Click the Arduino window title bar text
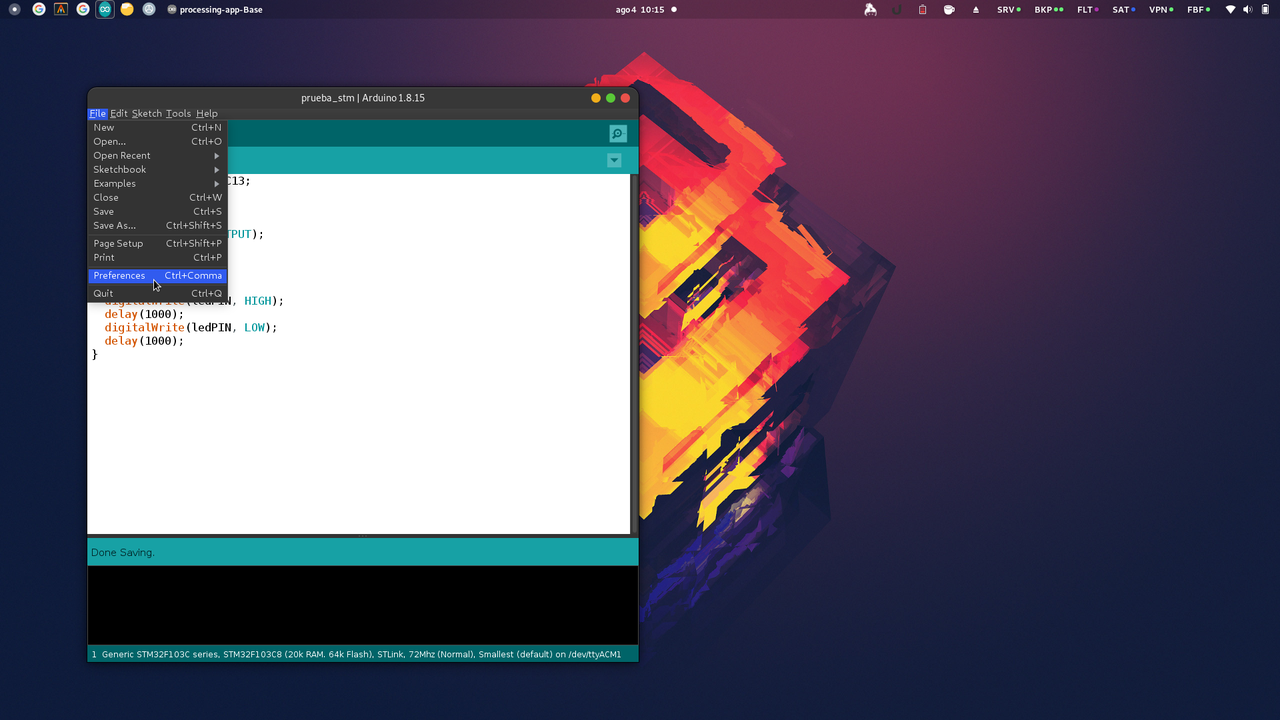Viewport: 1280px width, 720px height. click(363, 98)
